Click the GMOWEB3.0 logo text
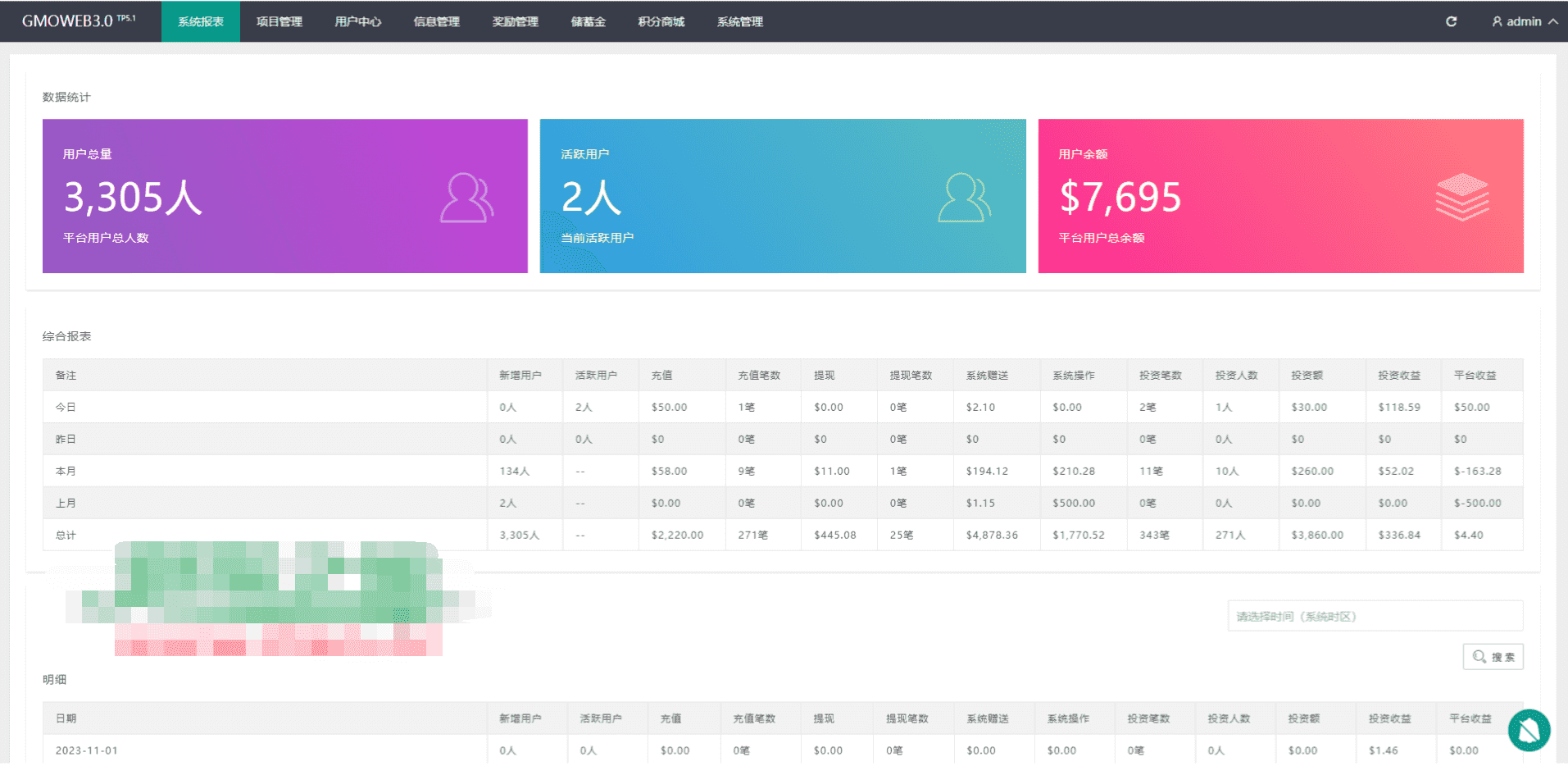Image resolution: width=1568 pixels, height=766 pixels. [79, 21]
